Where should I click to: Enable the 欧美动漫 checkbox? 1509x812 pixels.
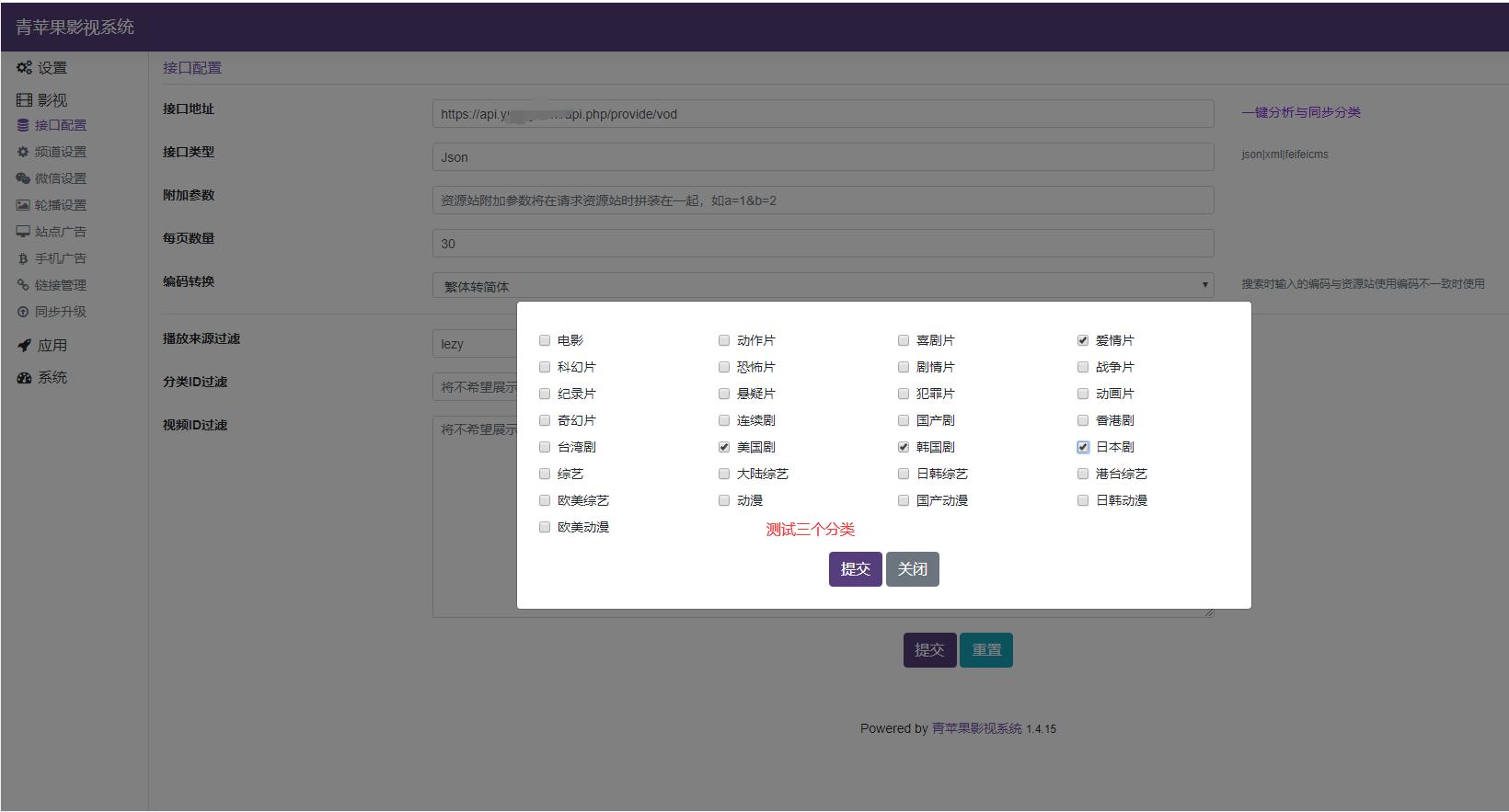(545, 527)
